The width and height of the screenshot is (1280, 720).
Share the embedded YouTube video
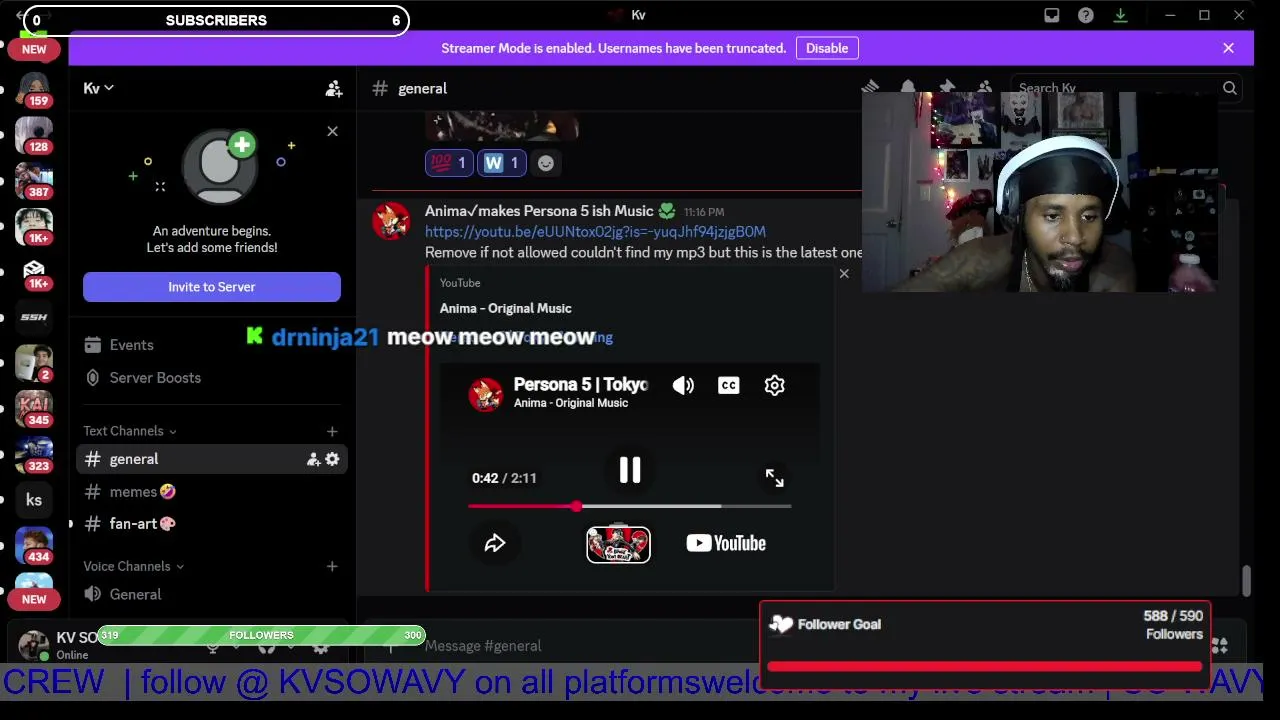(x=495, y=543)
